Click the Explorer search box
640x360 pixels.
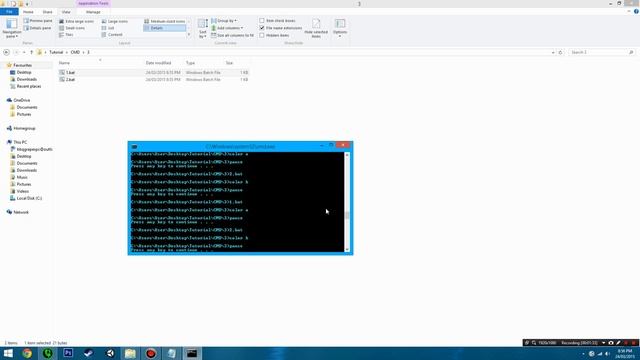(602, 52)
